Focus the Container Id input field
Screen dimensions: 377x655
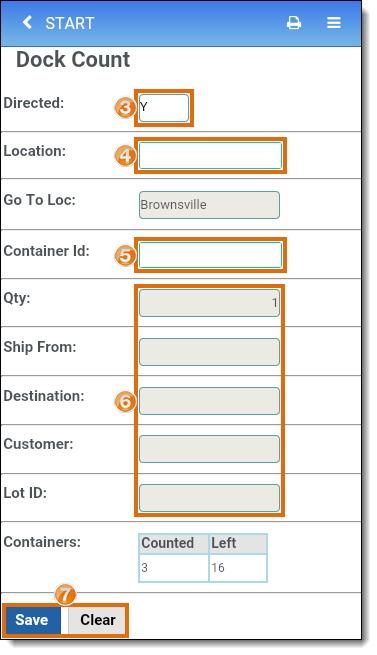coord(210,255)
